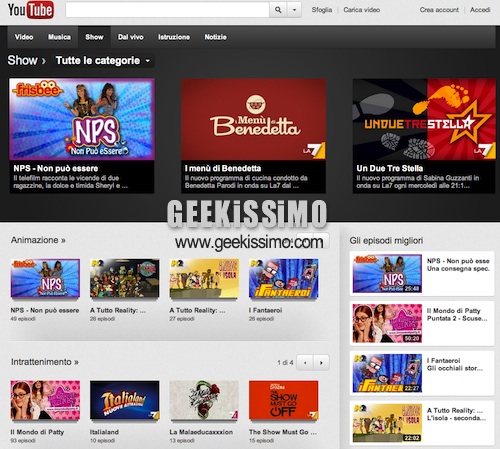500x449 pixels.
Task: Open the Animazione category link
Action: click(38, 240)
